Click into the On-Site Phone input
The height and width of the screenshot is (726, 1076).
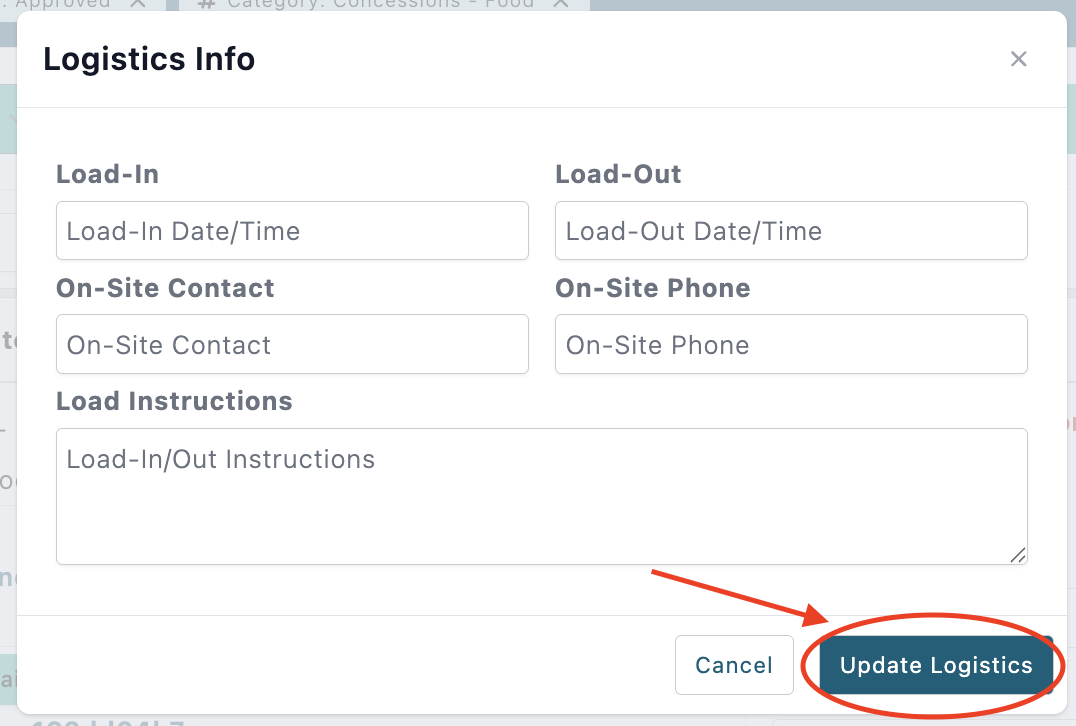(791, 344)
